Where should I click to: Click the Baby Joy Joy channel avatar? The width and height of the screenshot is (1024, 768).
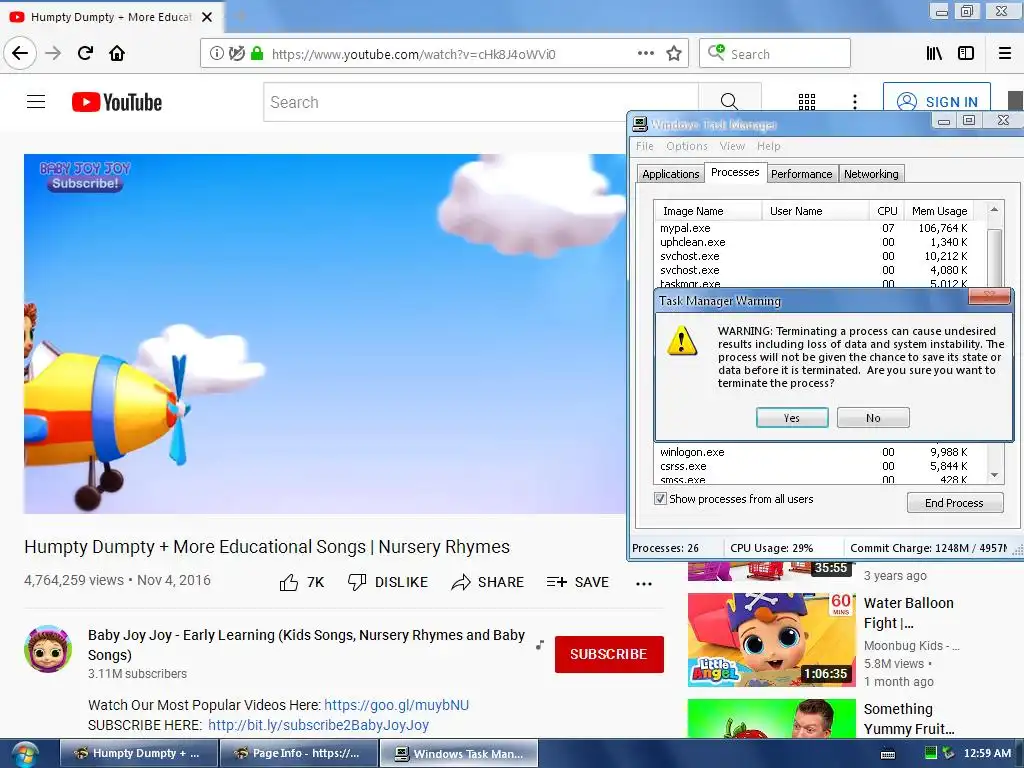[48, 649]
